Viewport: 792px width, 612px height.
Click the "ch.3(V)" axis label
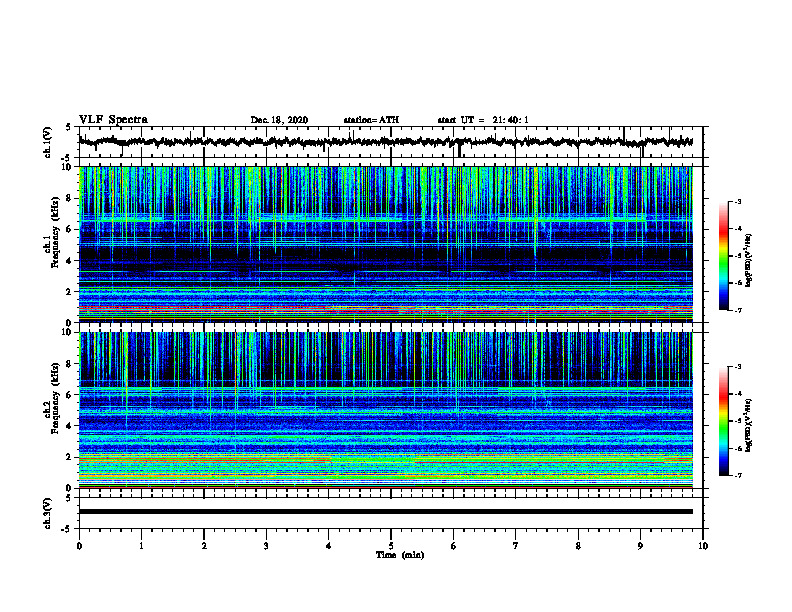click(47, 514)
